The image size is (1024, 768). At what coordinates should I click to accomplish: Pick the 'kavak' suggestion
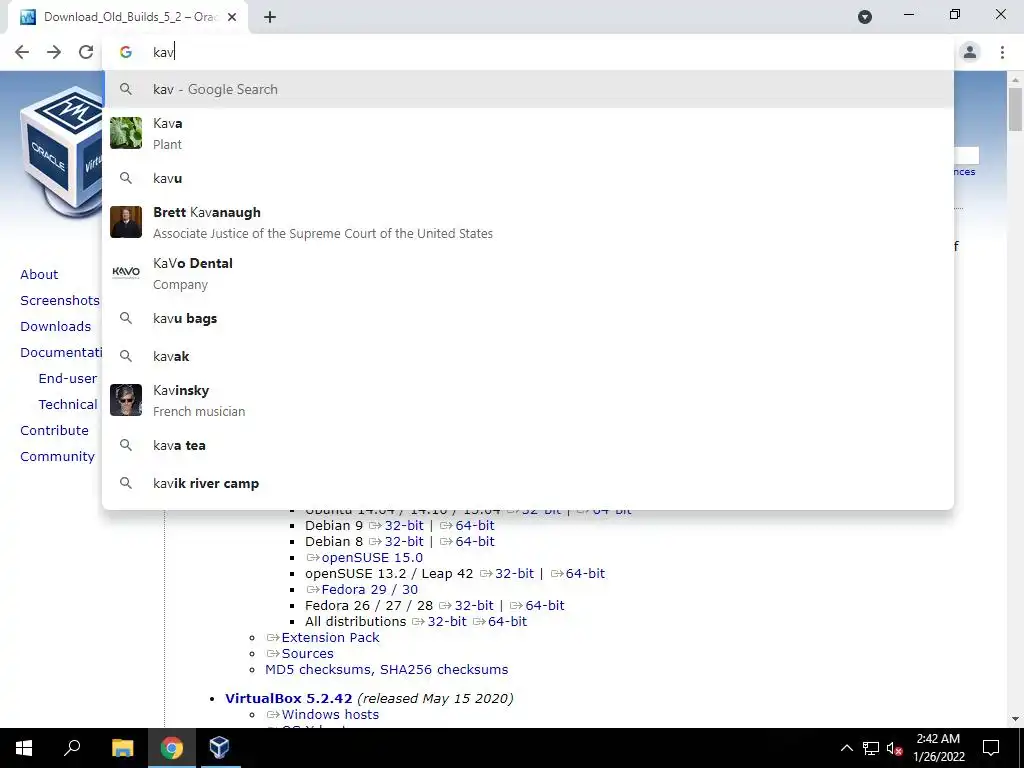coord(528,356)
